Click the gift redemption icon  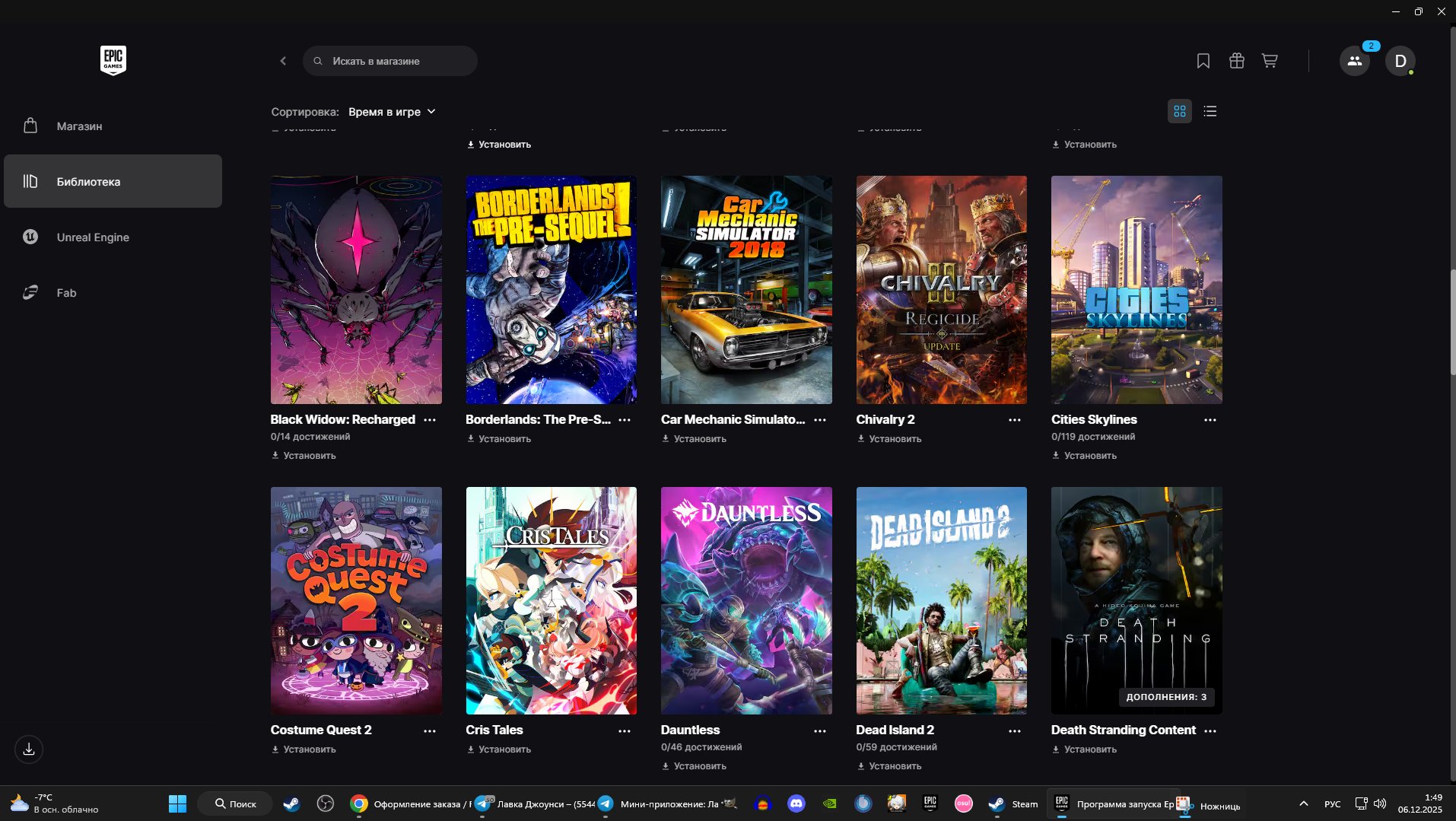1236,61
